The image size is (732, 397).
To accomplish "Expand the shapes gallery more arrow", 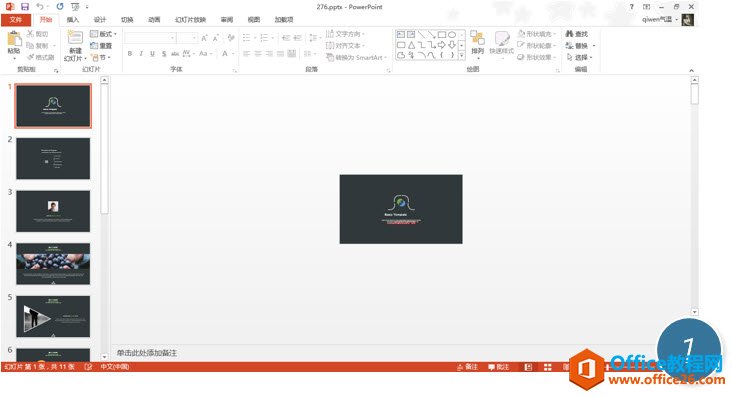I will [462, 56].
